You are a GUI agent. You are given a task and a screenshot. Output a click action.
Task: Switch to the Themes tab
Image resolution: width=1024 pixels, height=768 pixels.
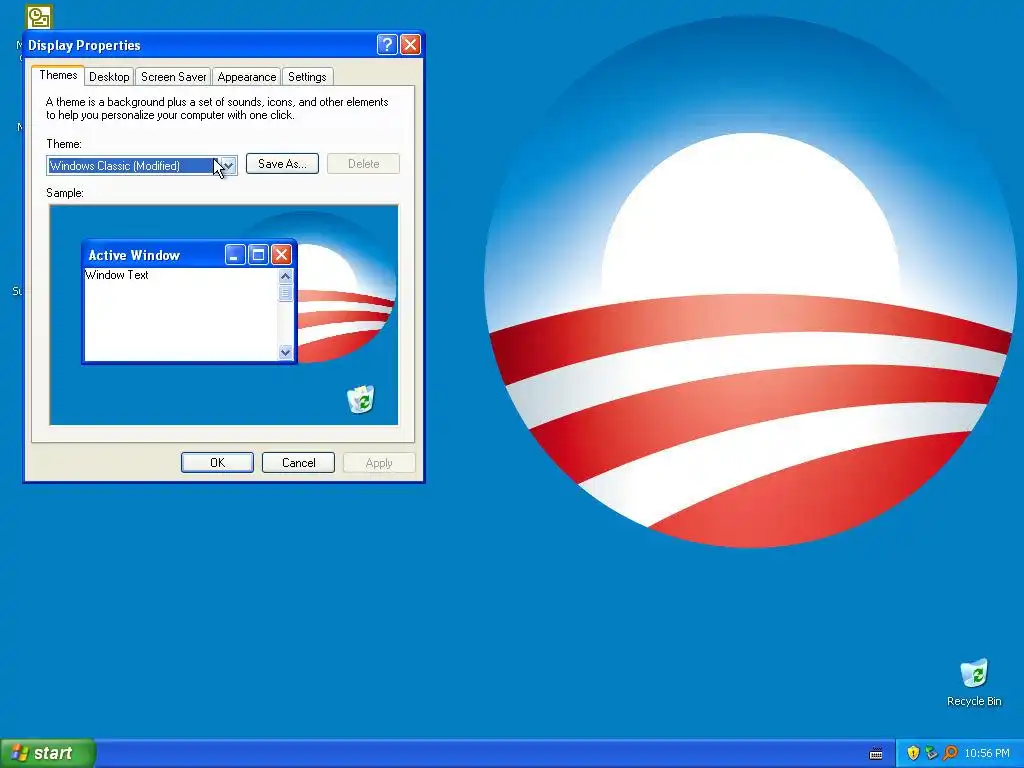[58, 75]
